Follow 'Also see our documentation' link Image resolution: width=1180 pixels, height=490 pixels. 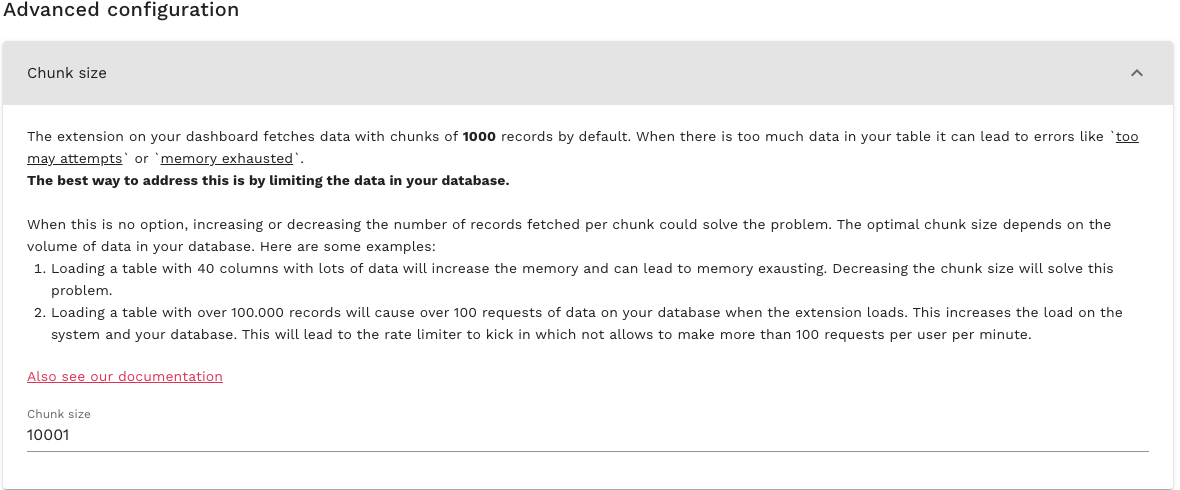(125, 376)
